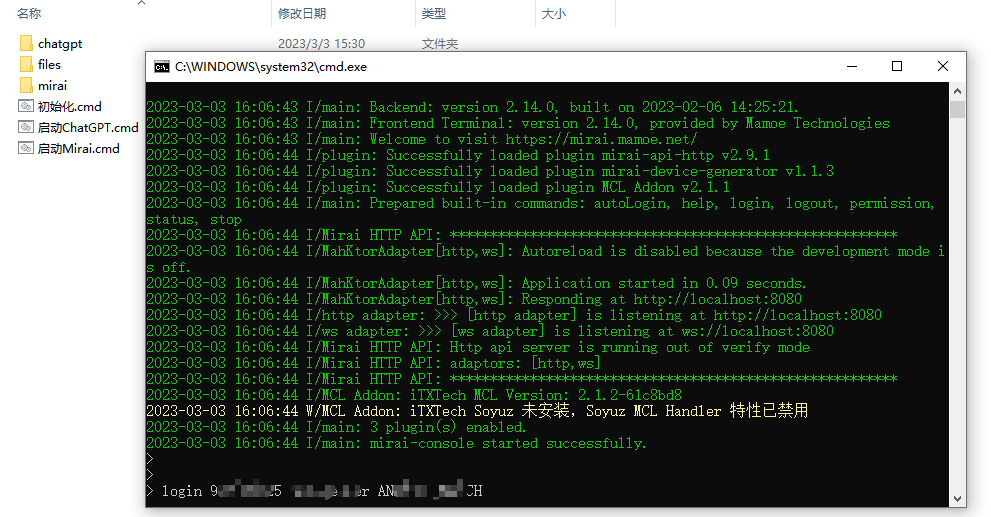Click the 启动ChatGPT.cmd file icon
This screenshot has width=991, height=517.
tap(26, 127)
